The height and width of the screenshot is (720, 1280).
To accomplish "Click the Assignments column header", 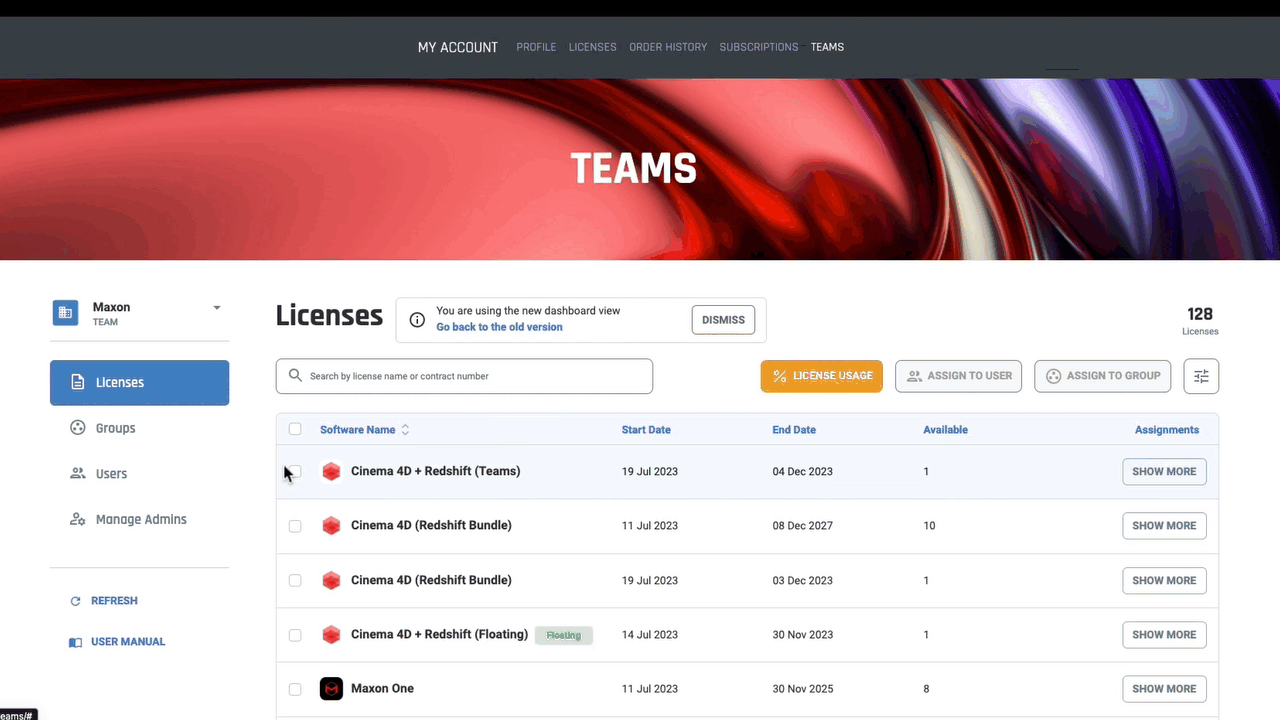I will (1167, 430).
